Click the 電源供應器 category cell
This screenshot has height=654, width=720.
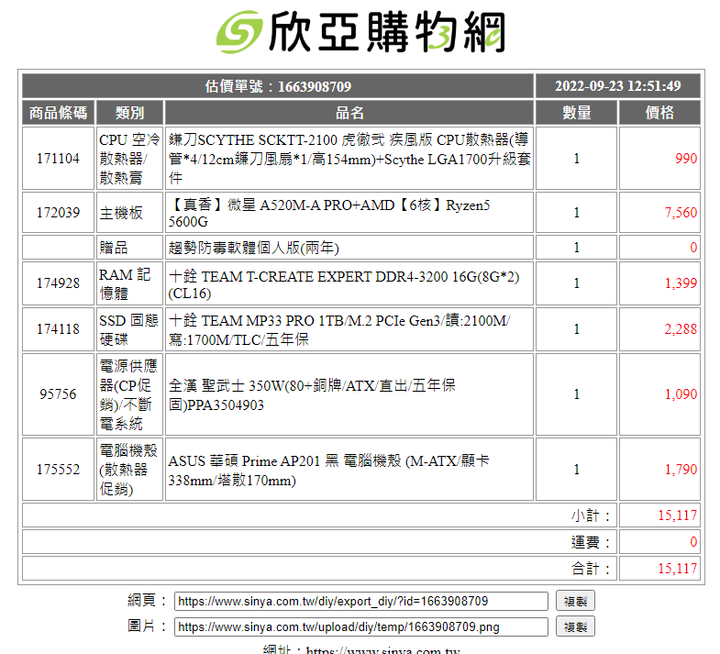click(x=129, y=394)
